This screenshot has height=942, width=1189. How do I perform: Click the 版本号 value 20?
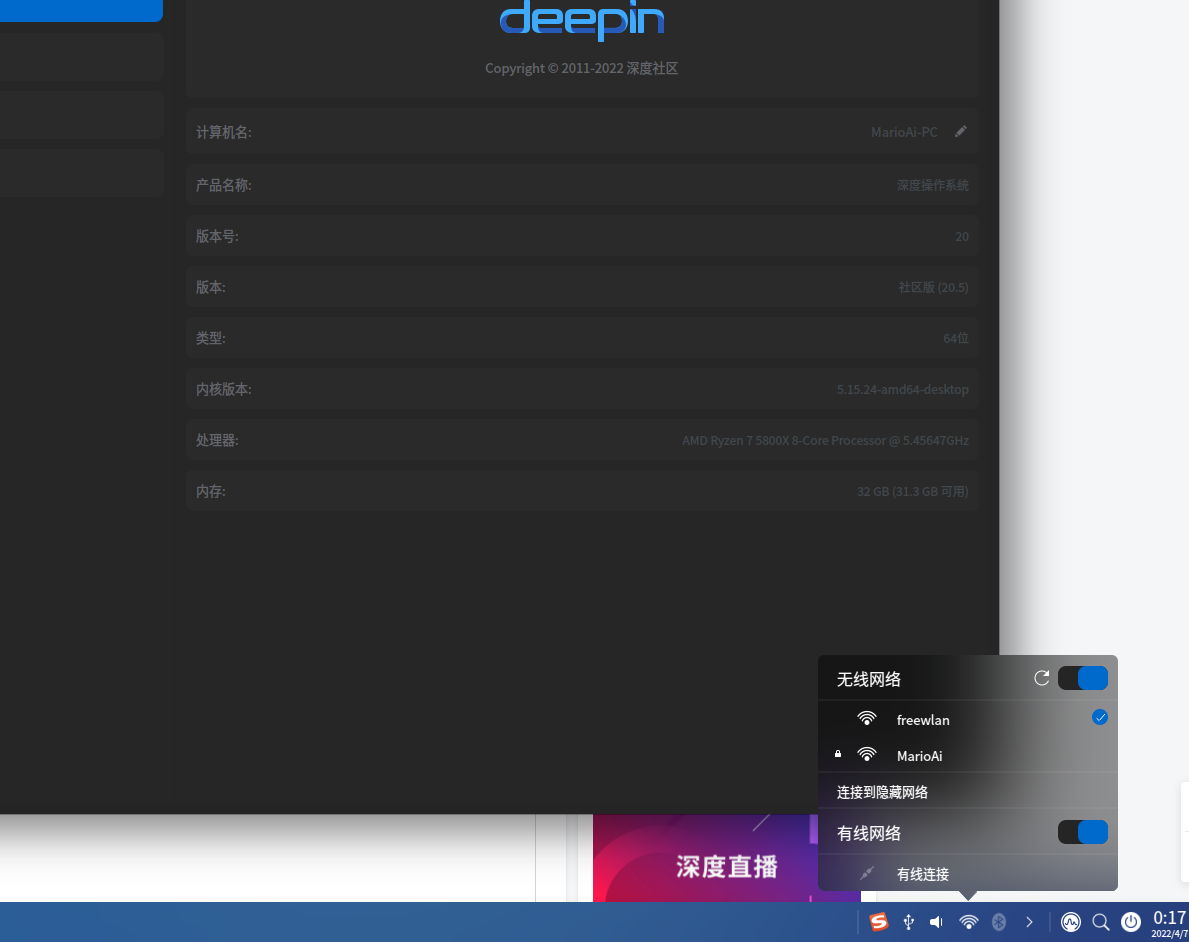click(x=962, y=237)
